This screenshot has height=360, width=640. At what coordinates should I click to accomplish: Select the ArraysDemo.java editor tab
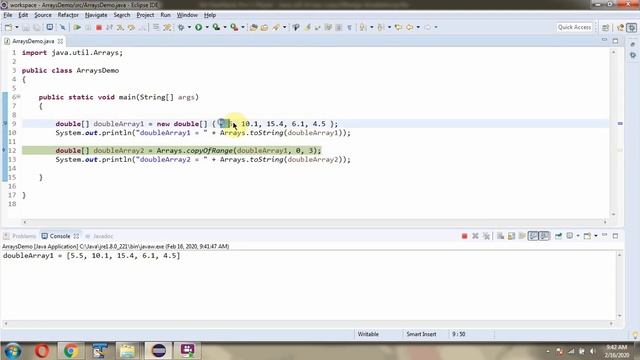[33, 41]
